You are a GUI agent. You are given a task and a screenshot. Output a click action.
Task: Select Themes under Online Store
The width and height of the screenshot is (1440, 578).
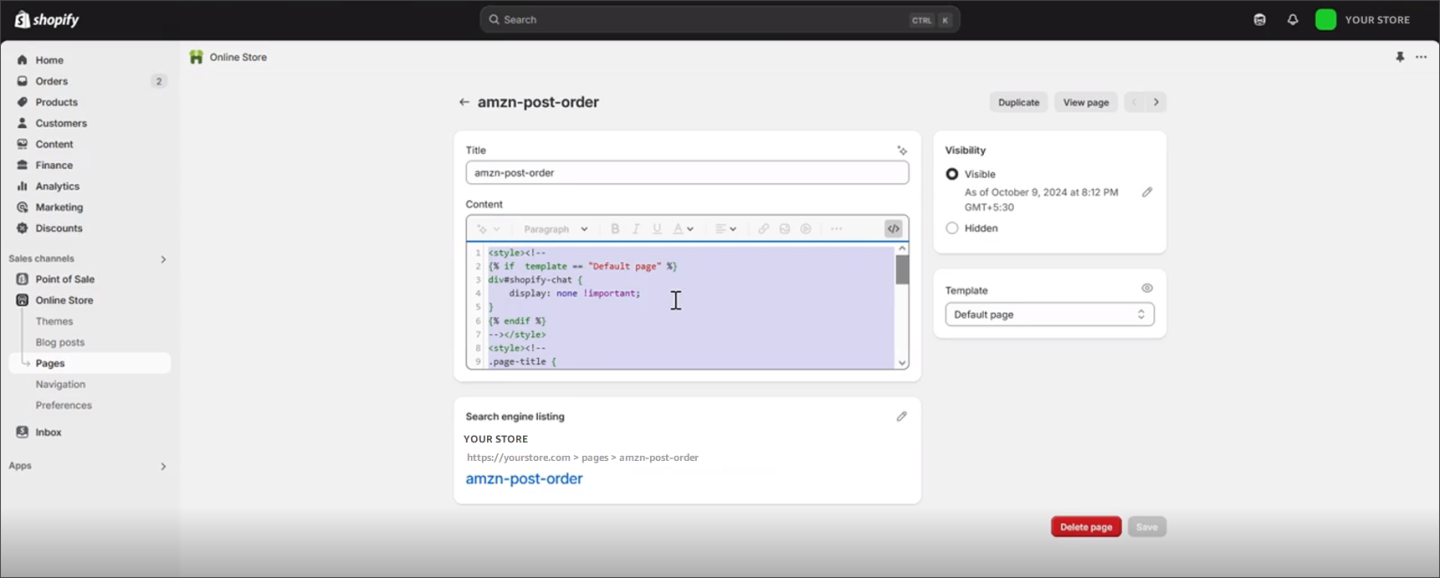click(x=54, y=321)
